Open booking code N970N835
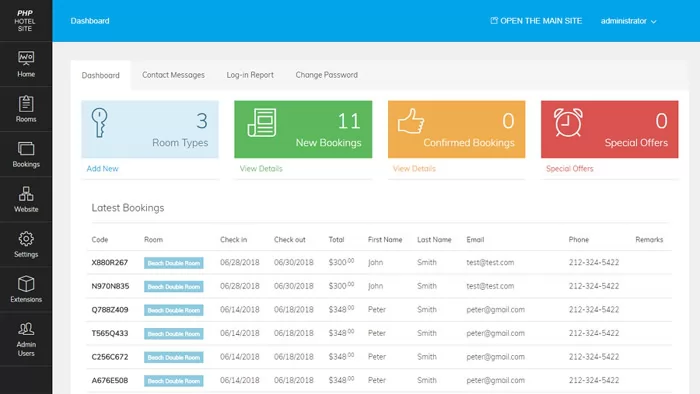700x394 pixels. click(x=110, y=286)
